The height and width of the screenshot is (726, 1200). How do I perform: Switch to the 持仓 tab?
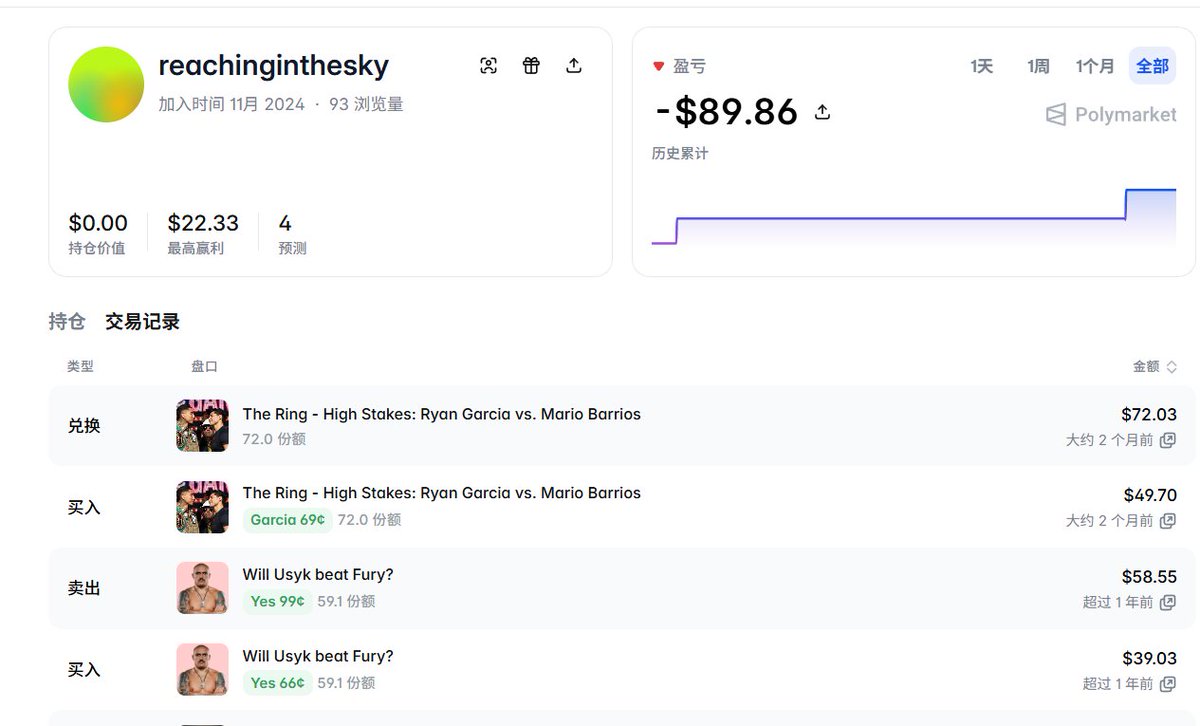(67, 322)
